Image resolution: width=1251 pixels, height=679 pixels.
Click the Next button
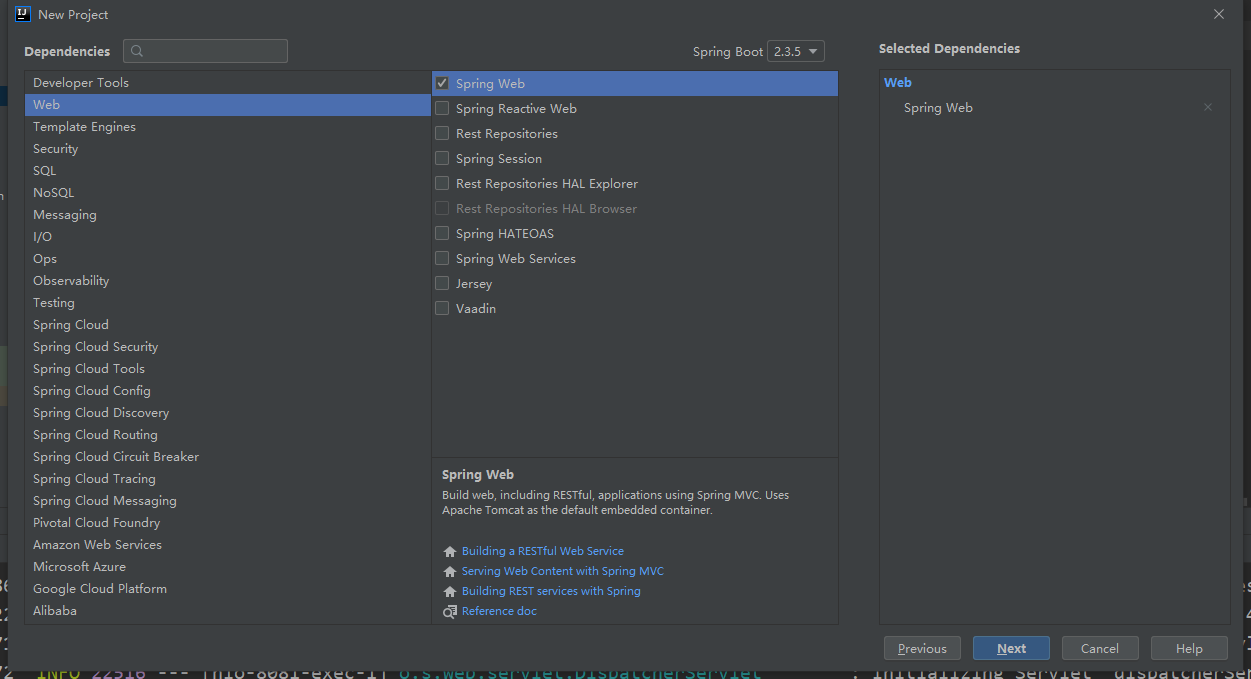[1011, 648]
